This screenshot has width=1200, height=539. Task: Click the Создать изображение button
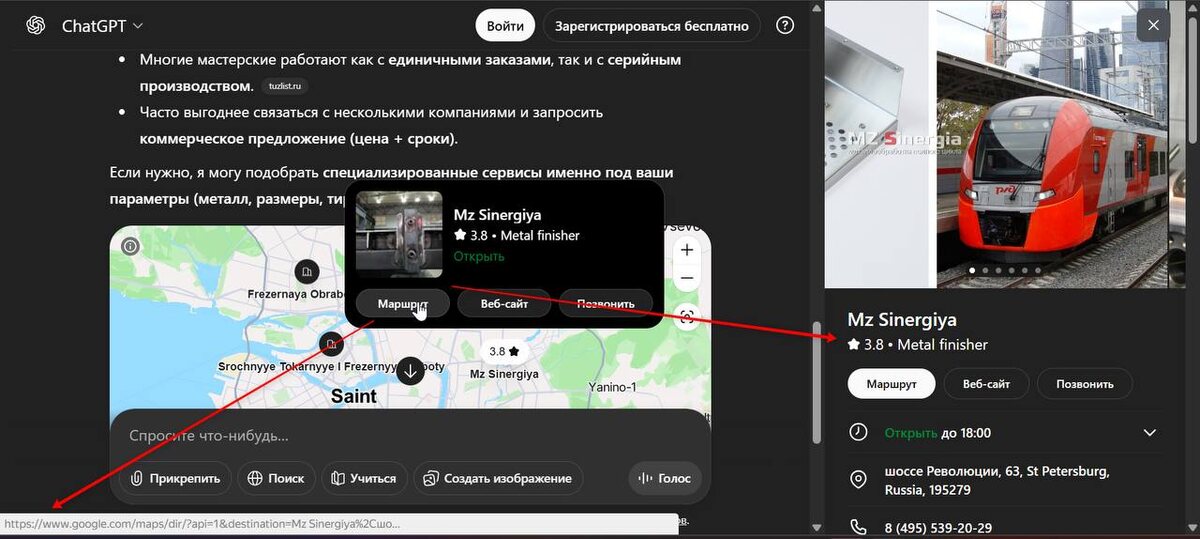(x=499, y=478)
